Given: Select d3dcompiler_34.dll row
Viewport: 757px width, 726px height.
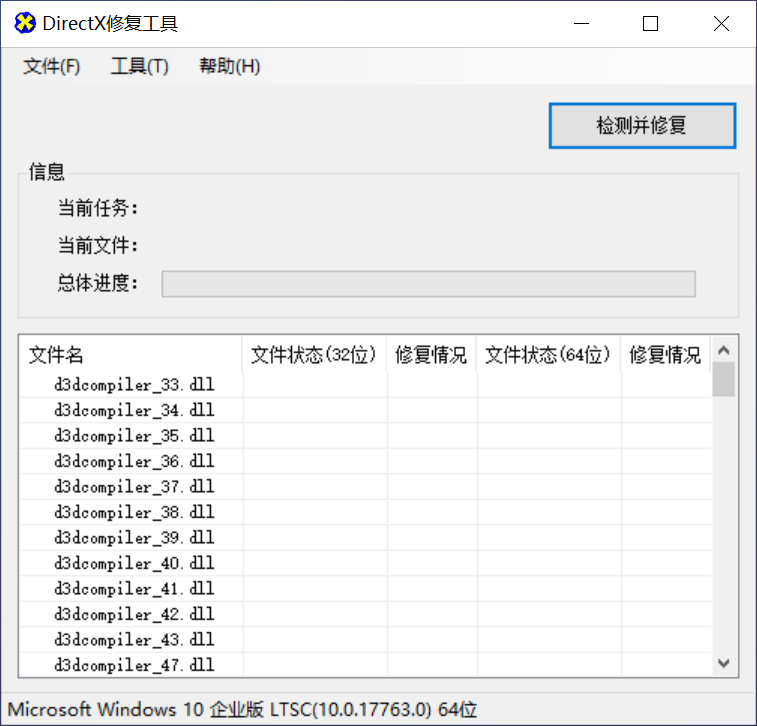Looking at the screenshot, I should (365, 410).
